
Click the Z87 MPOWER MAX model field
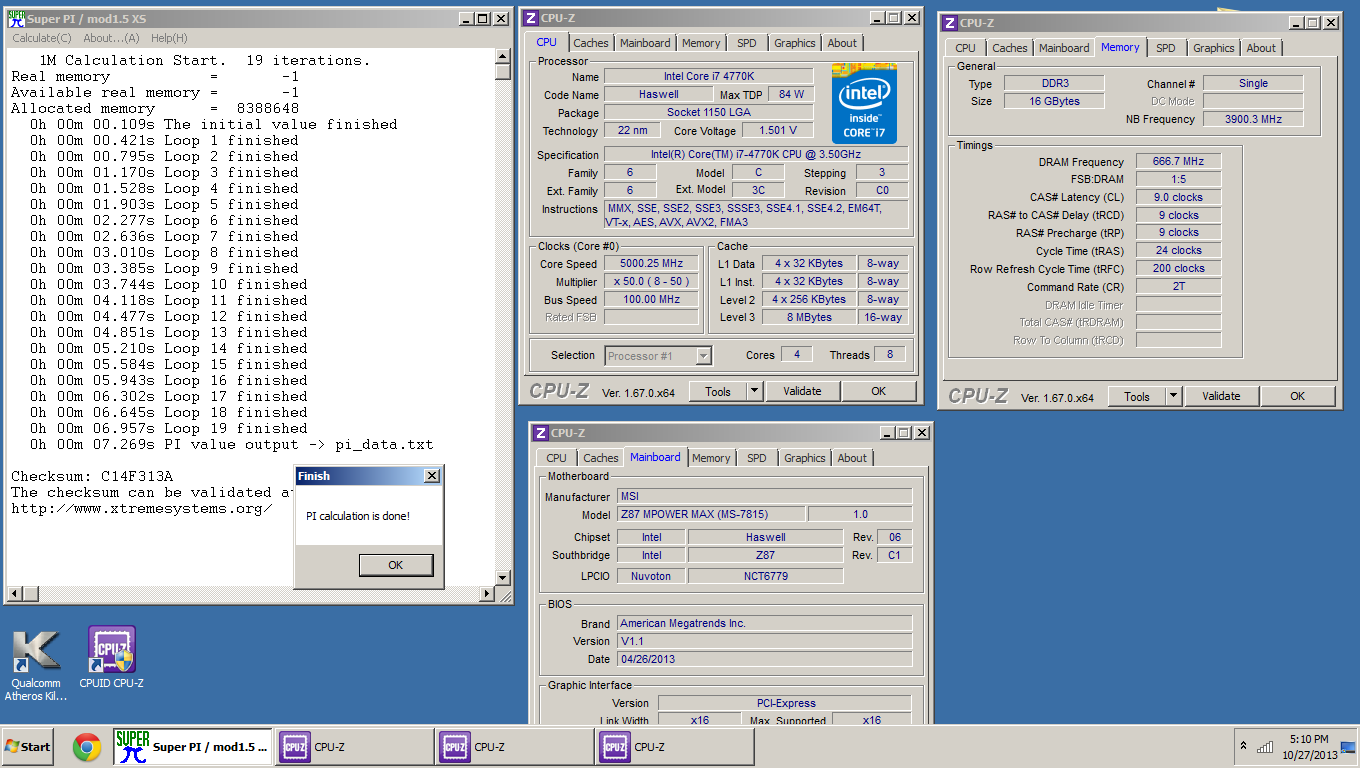click(710, 515)
